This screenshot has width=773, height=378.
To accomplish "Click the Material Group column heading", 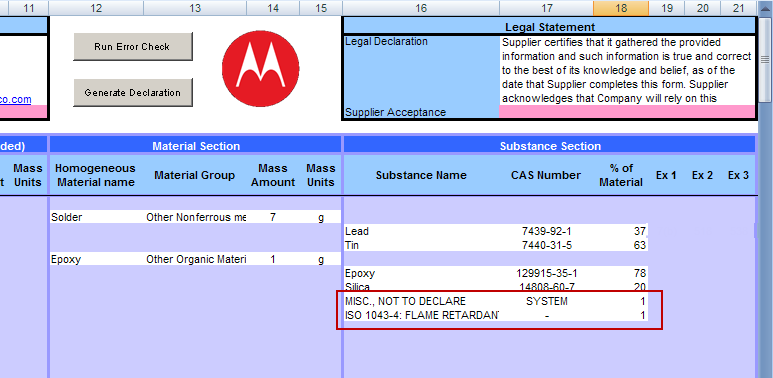I will point(195,175).
